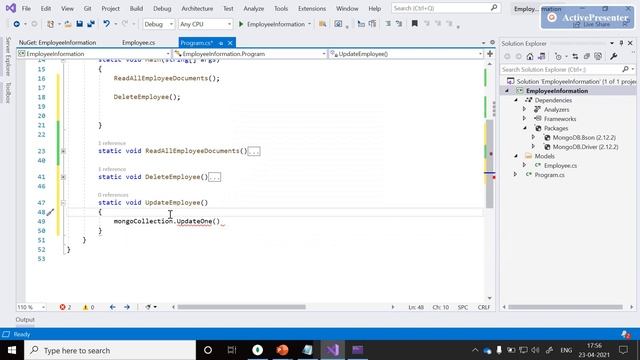Click the red error count indicator
The image size is (640, 360).
[65, 307]
